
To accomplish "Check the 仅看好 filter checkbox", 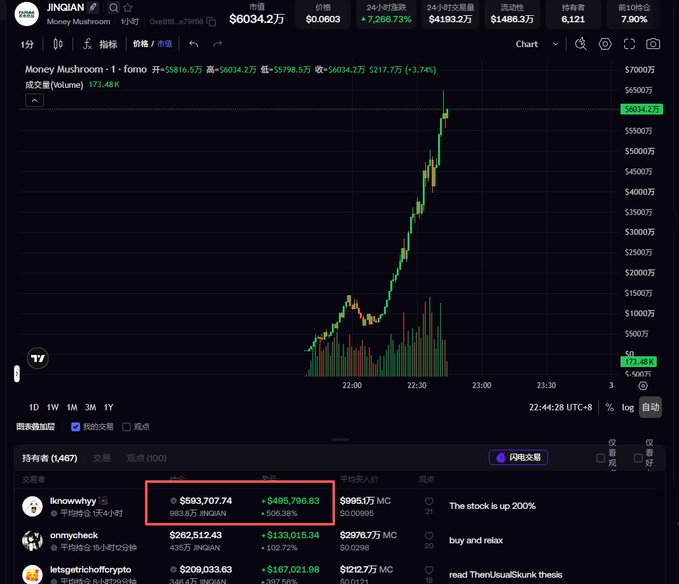I will [x=638, y=458].
